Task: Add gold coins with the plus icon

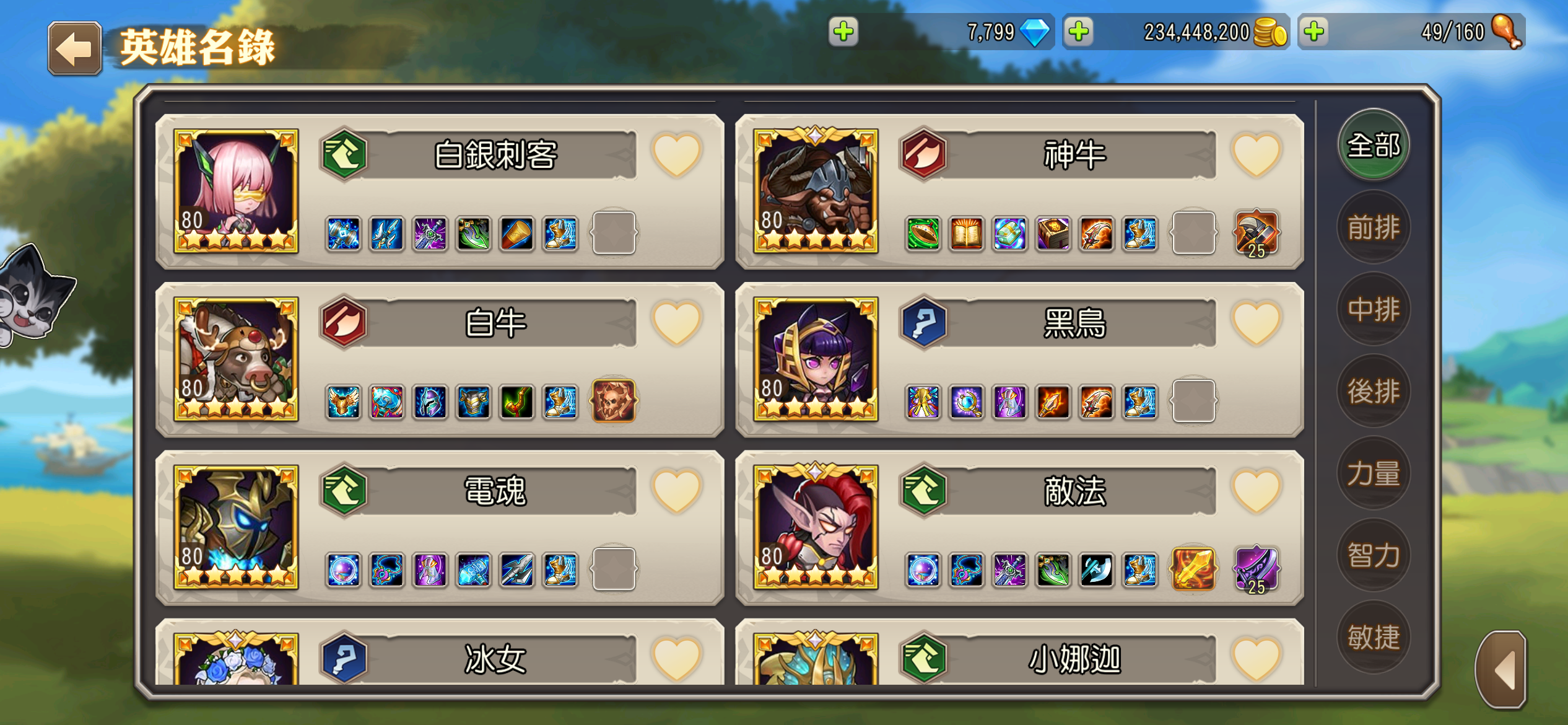Action: [1079, 32]
